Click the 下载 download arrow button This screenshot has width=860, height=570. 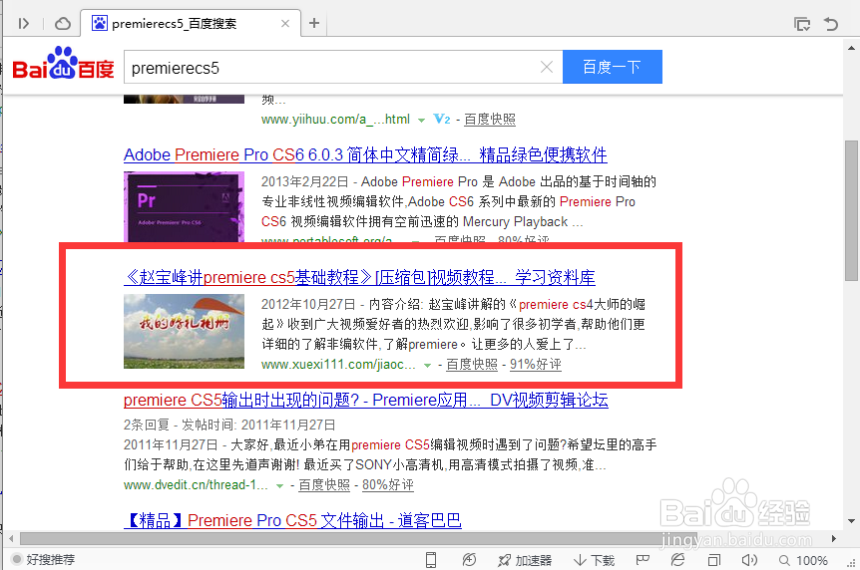tap(594, 560)
